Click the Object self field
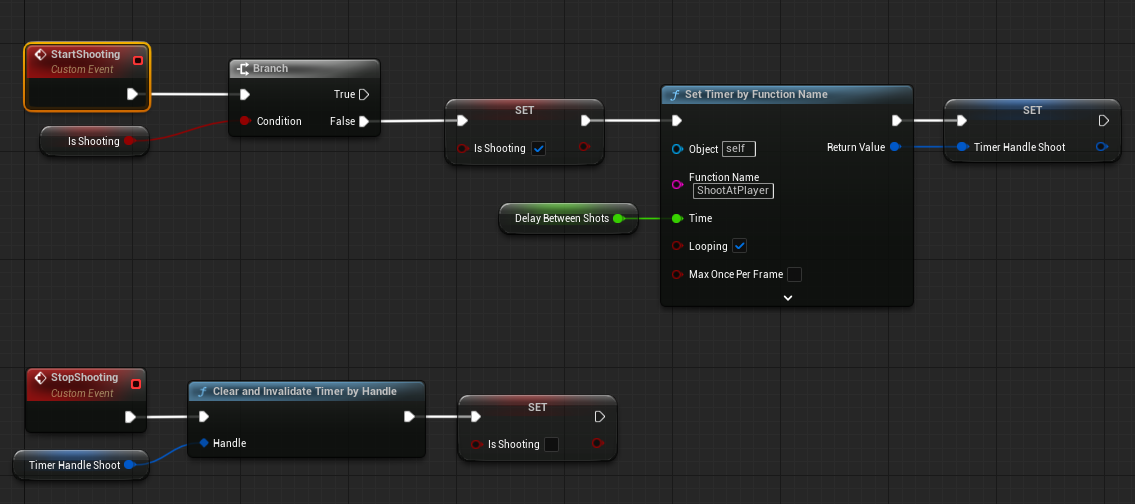This screenshot has width=1135, height=504. pyautogui.click(x=738, y=149)
